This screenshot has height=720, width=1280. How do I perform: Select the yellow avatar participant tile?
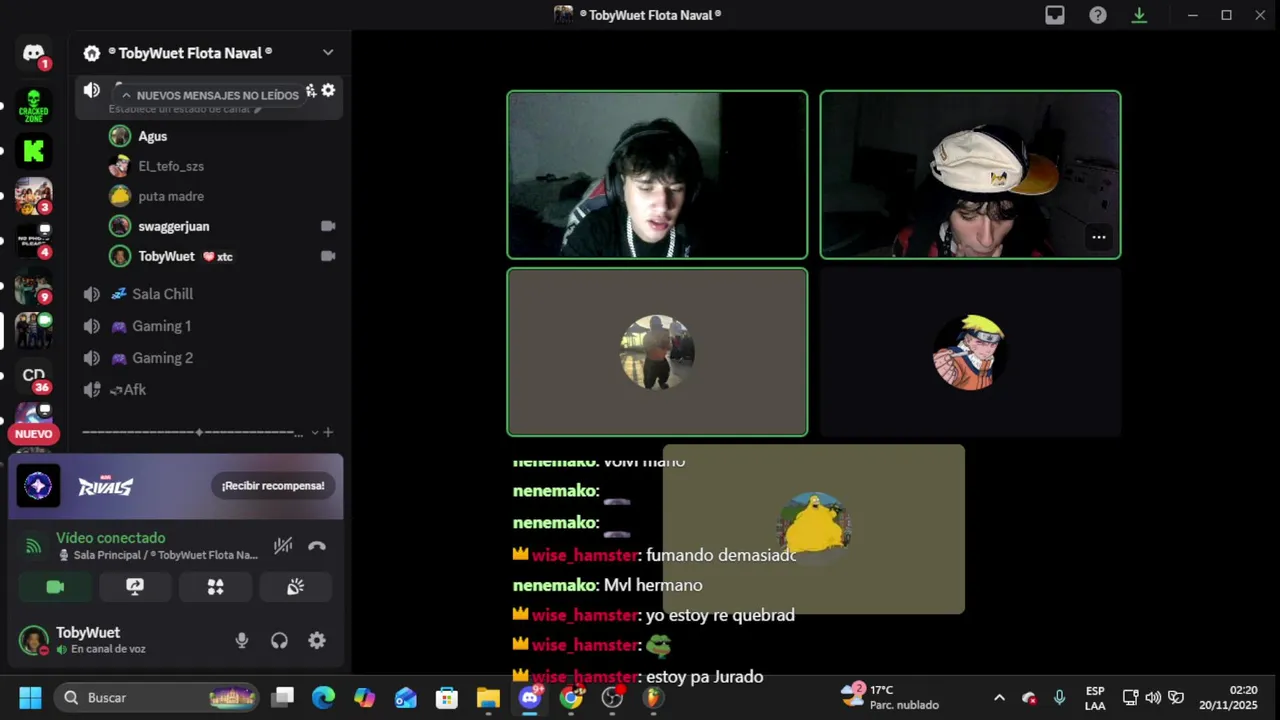[x=814, y=529]
